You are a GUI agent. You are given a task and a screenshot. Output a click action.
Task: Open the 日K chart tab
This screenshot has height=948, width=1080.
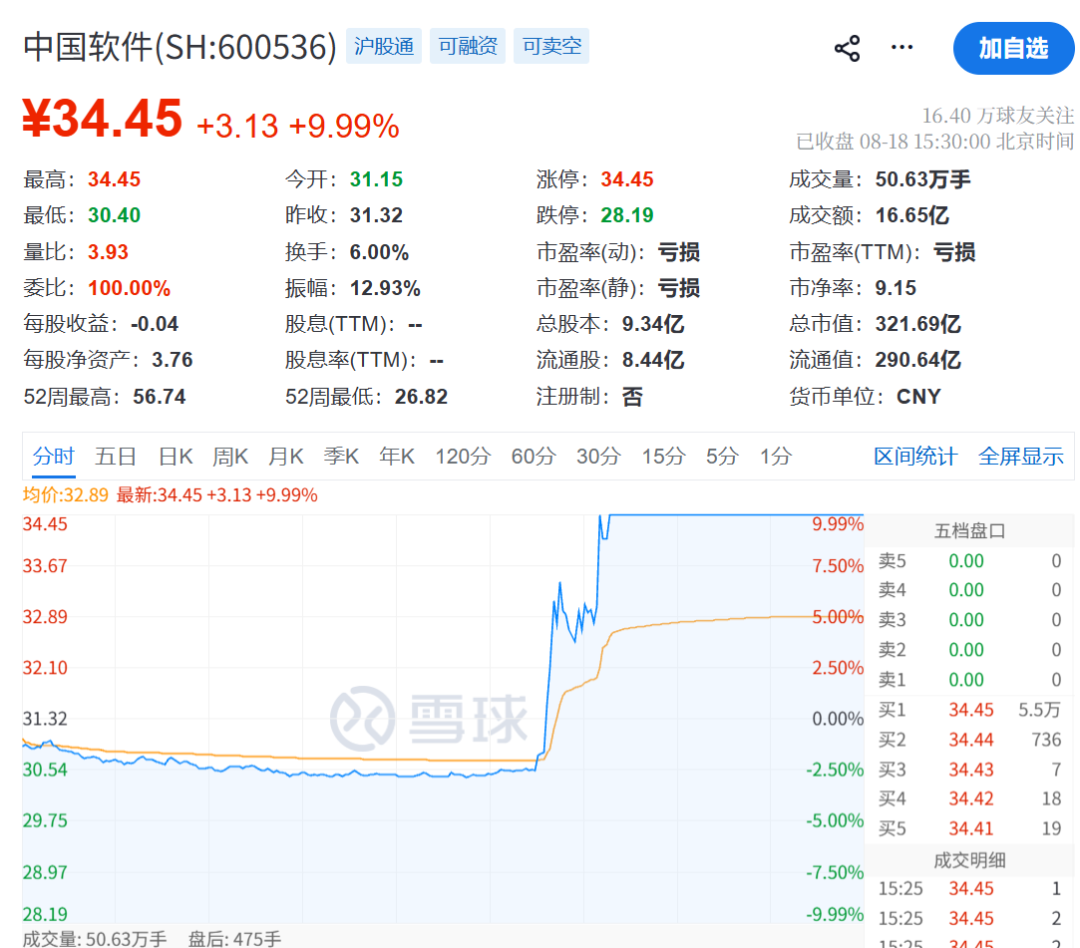(175, 456)
